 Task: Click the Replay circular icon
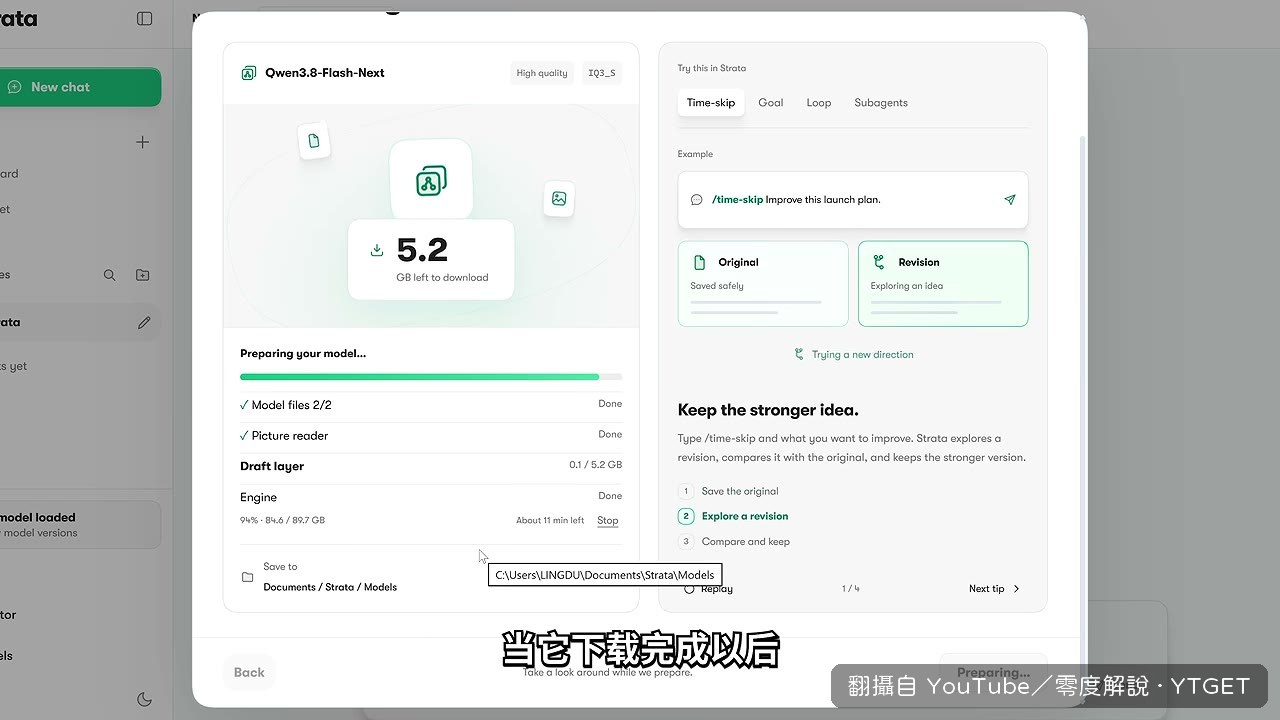[x=689, y=589]
